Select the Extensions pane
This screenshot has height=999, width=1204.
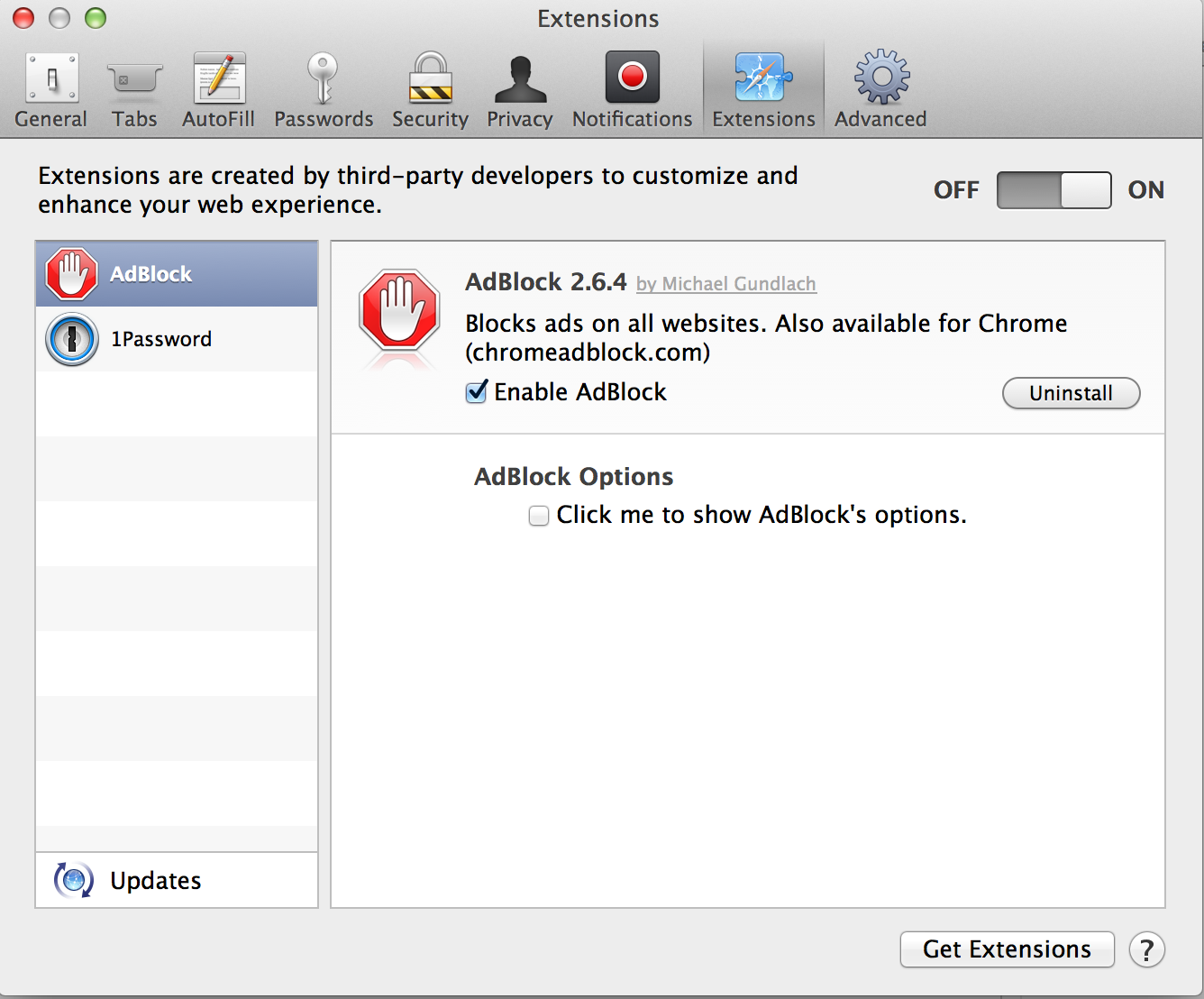763,90
